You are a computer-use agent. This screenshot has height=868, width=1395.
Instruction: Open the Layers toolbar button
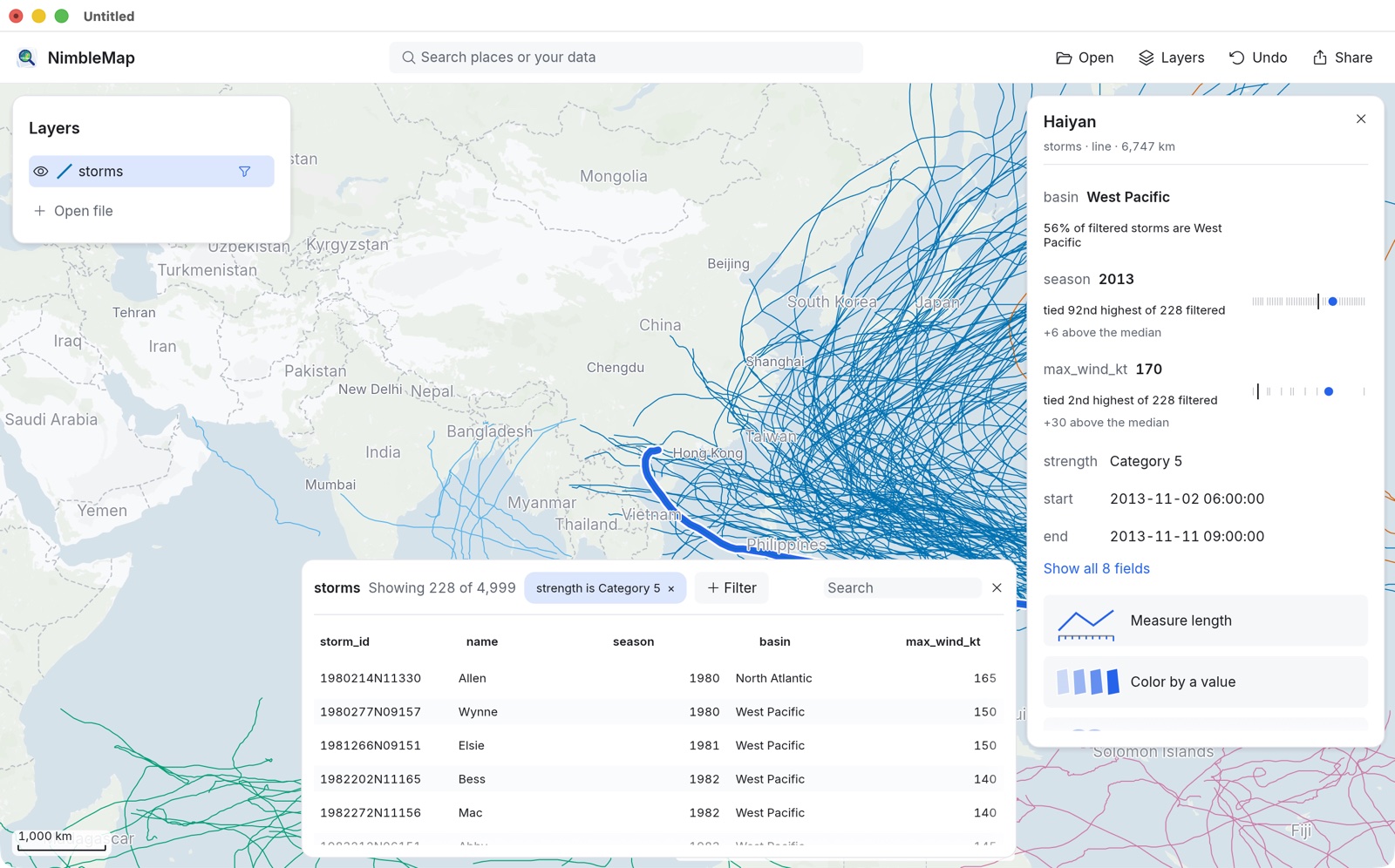click(x=1171, y=58)
